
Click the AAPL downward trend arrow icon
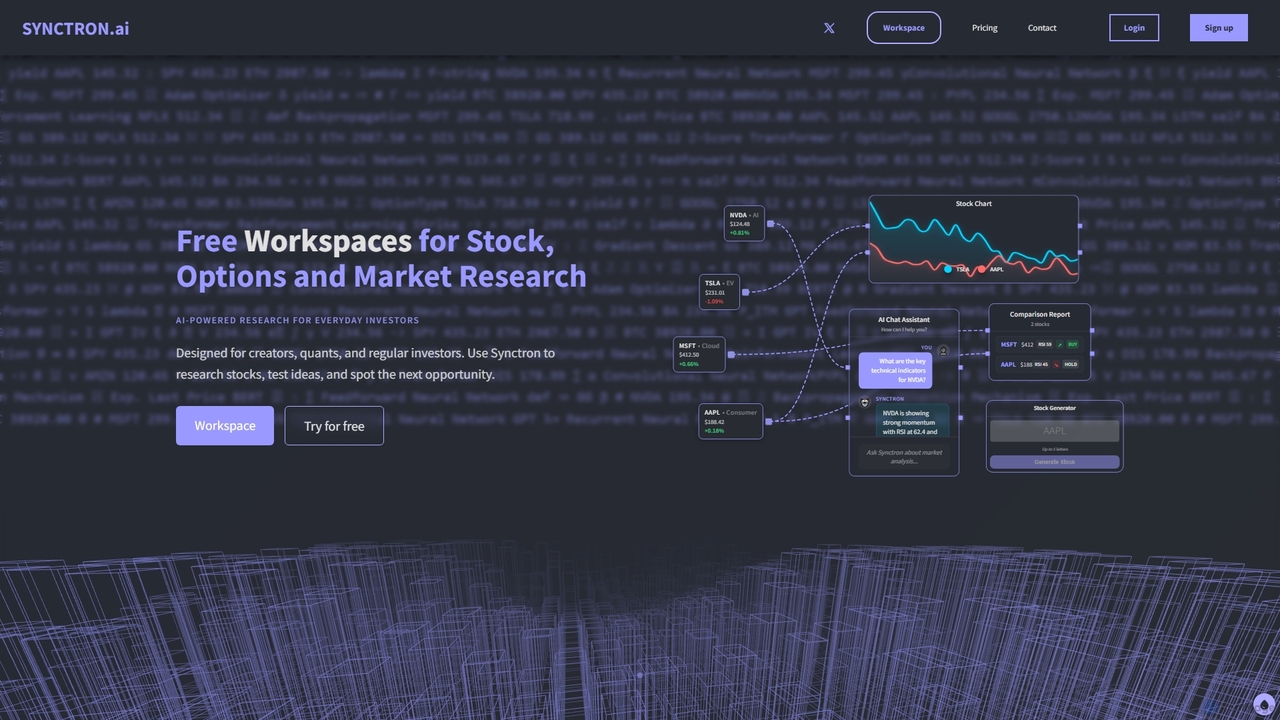pos(1056,364)
